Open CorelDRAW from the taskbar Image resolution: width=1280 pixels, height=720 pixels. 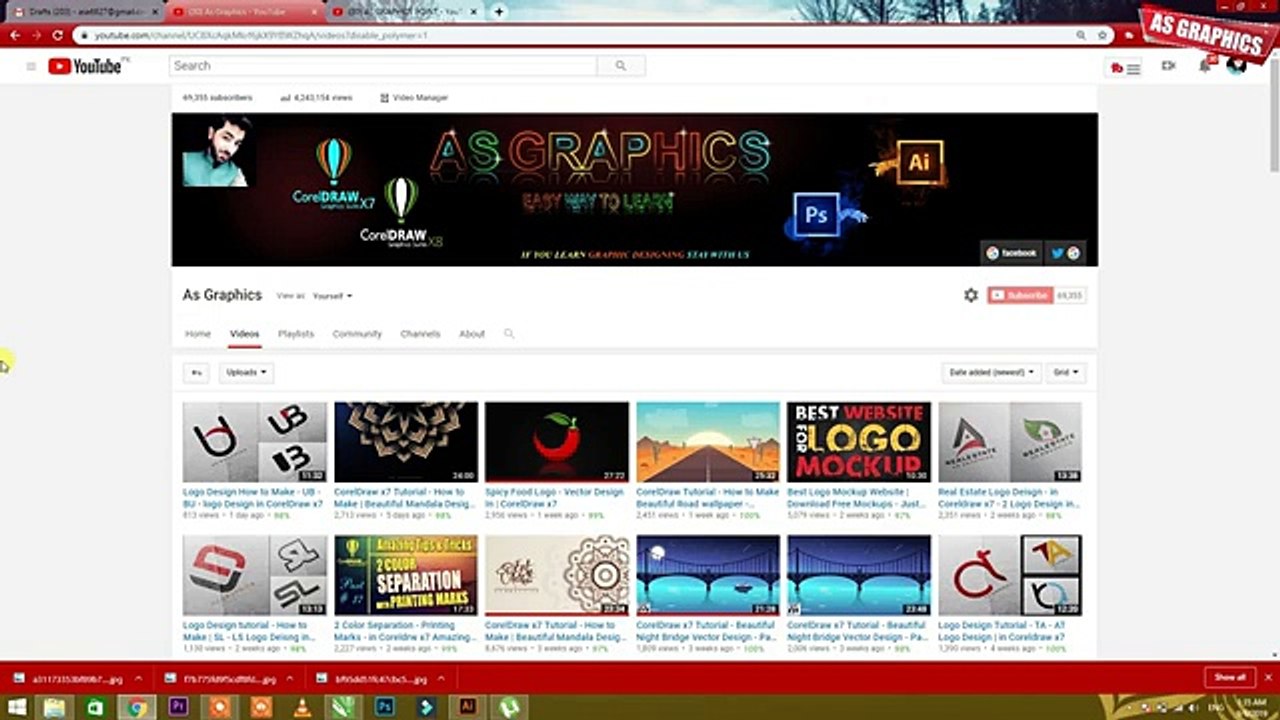[x=343, y=707]
